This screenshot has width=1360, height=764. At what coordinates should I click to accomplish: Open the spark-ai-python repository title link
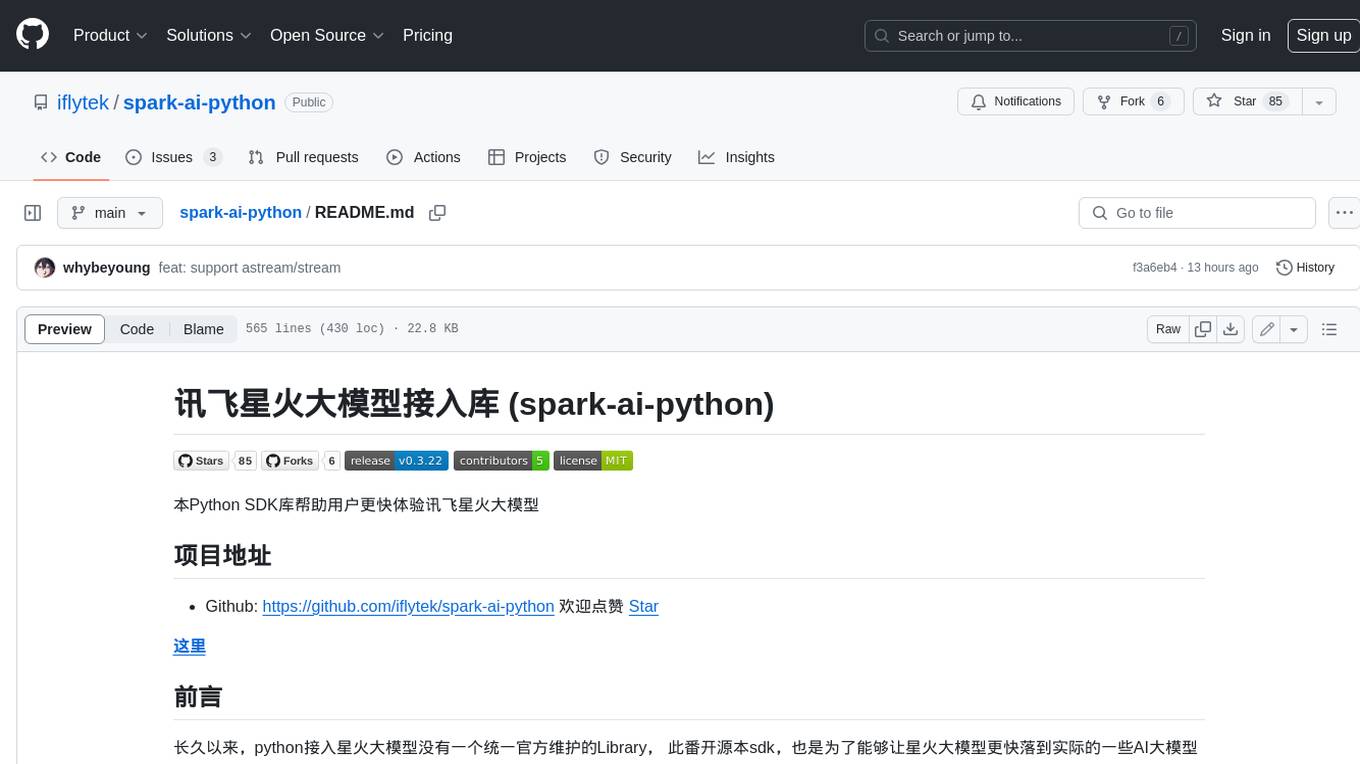tap(199, 102)
